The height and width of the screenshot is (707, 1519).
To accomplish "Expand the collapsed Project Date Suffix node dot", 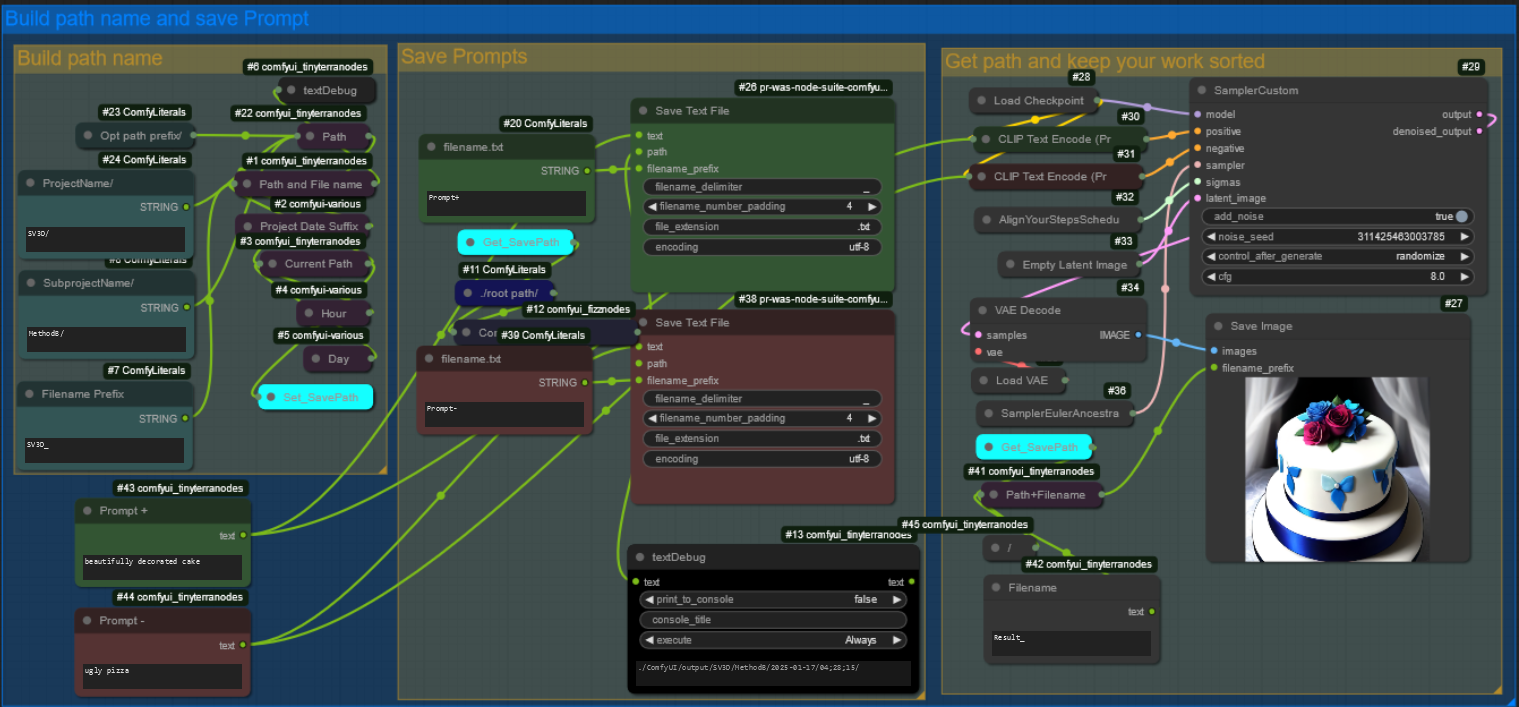I will click(x=246, y=227).
